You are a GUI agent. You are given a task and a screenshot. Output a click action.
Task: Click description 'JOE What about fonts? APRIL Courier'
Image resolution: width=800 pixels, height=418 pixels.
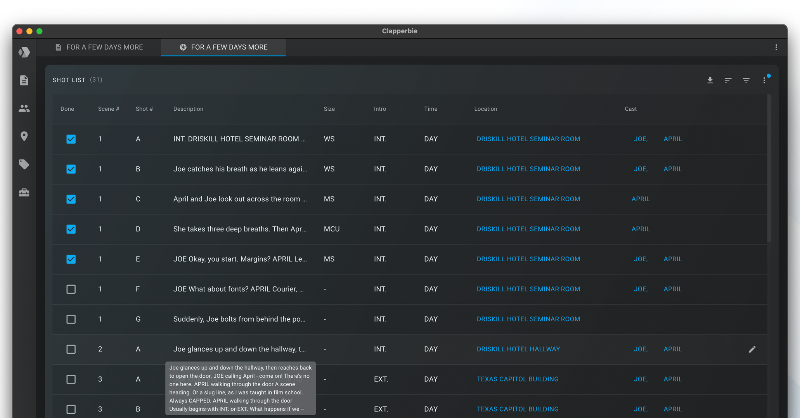(238, 289)
